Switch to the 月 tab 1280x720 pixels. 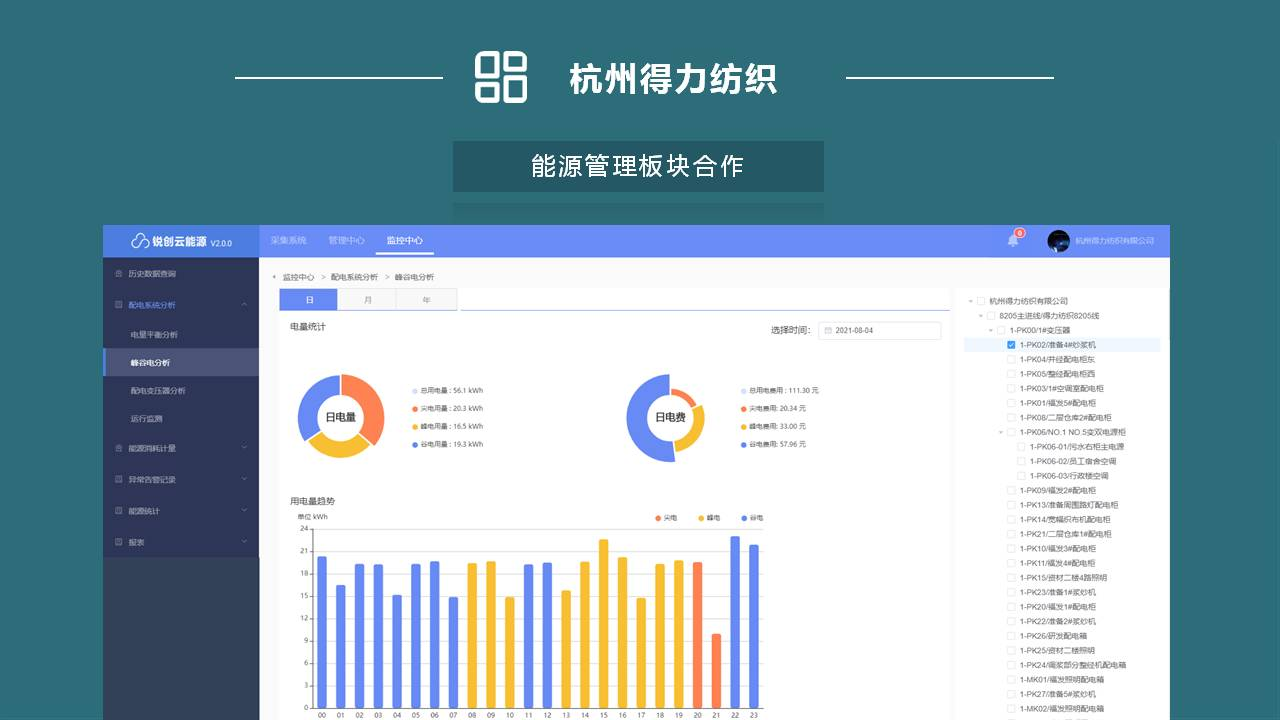pyautogui.click(x=367, y=300)
